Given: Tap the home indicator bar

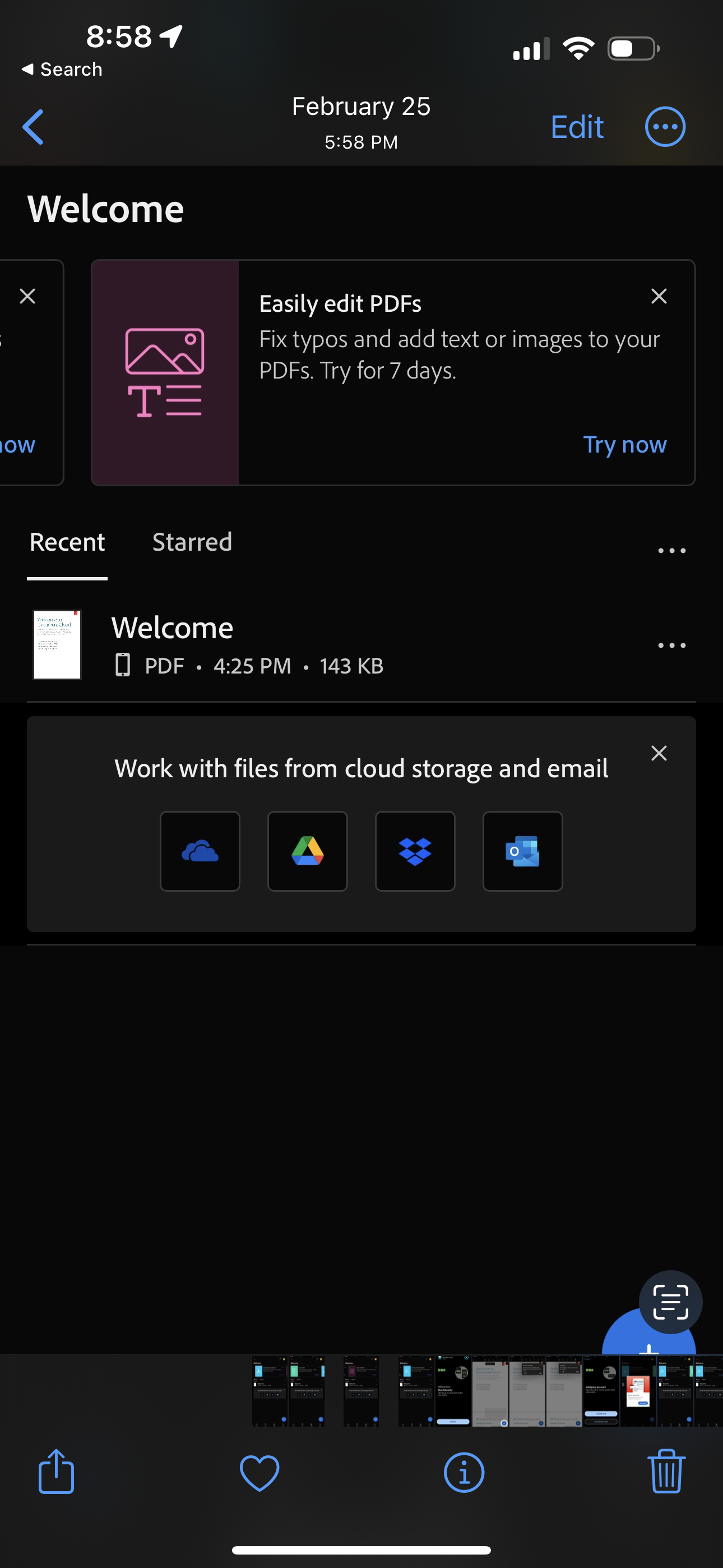Looking at the screenshot, I should (x=361, y=1549).
